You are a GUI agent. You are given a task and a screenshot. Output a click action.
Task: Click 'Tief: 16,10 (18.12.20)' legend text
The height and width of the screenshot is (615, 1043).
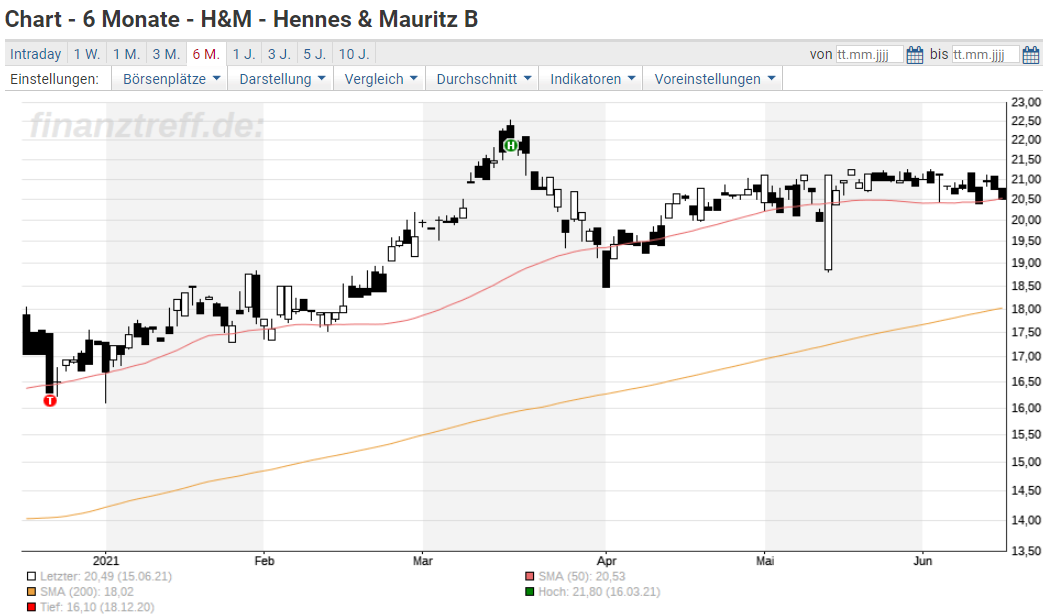tap(97, 607)
